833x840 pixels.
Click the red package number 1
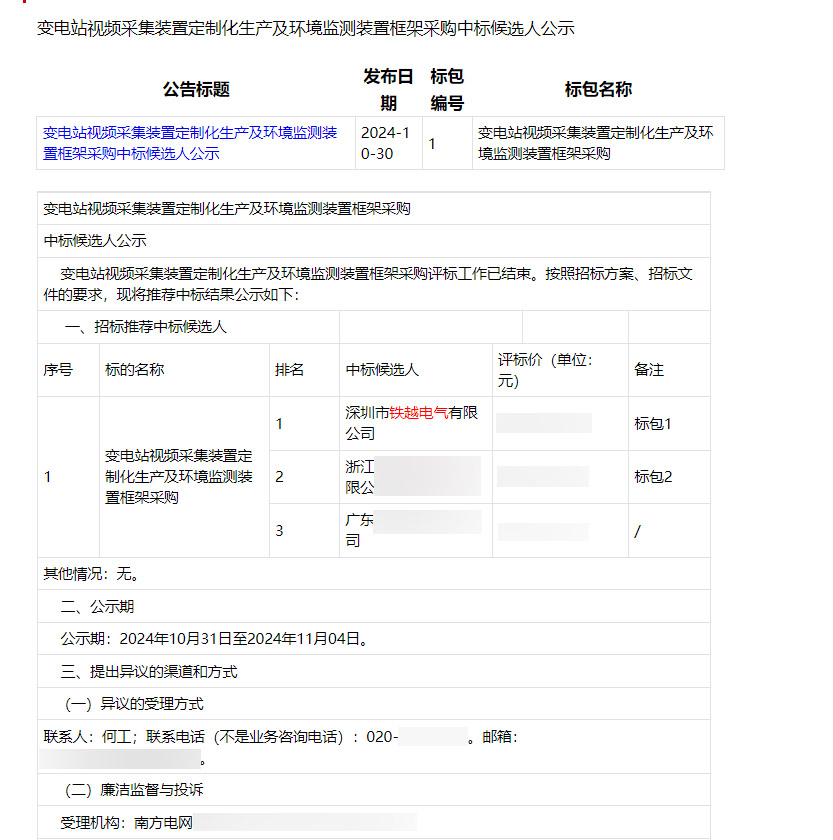tap(432, 143)
